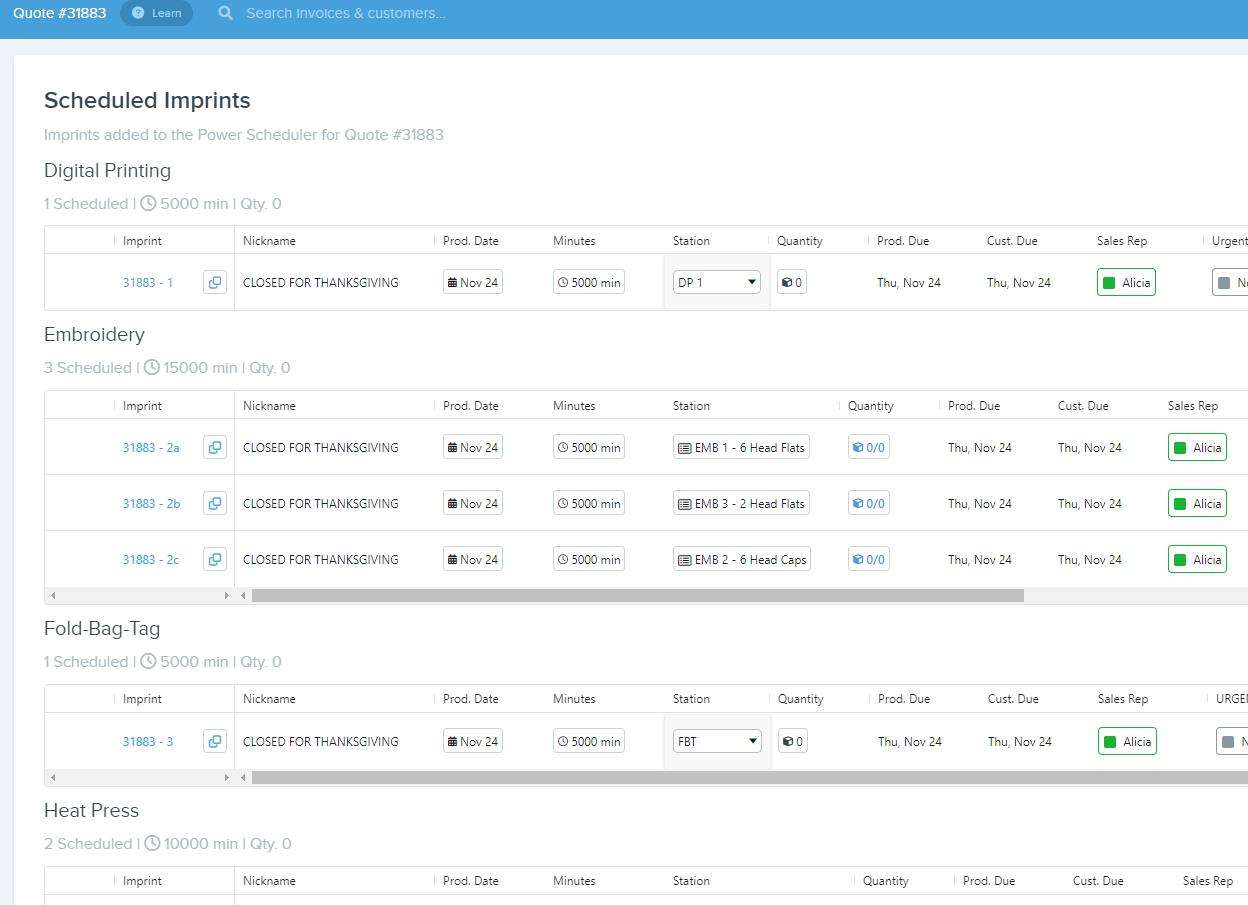Click the Nov 24 date for imprint 31883 - 2b
1248x905 pixels.
473,503
